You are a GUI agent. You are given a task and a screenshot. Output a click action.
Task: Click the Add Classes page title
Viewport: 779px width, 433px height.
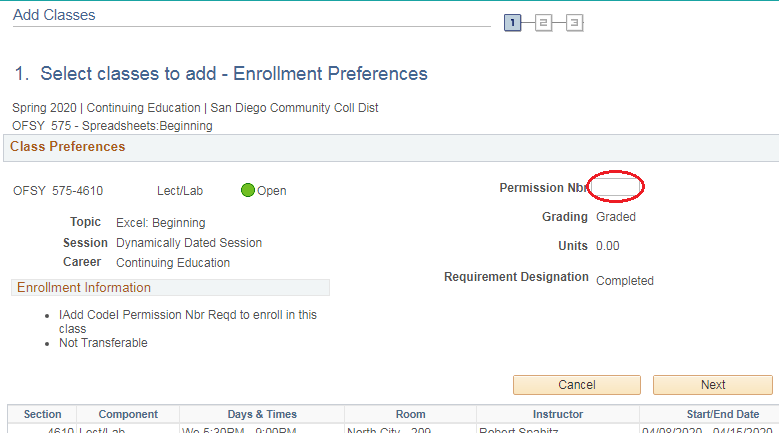coord(53,15)
